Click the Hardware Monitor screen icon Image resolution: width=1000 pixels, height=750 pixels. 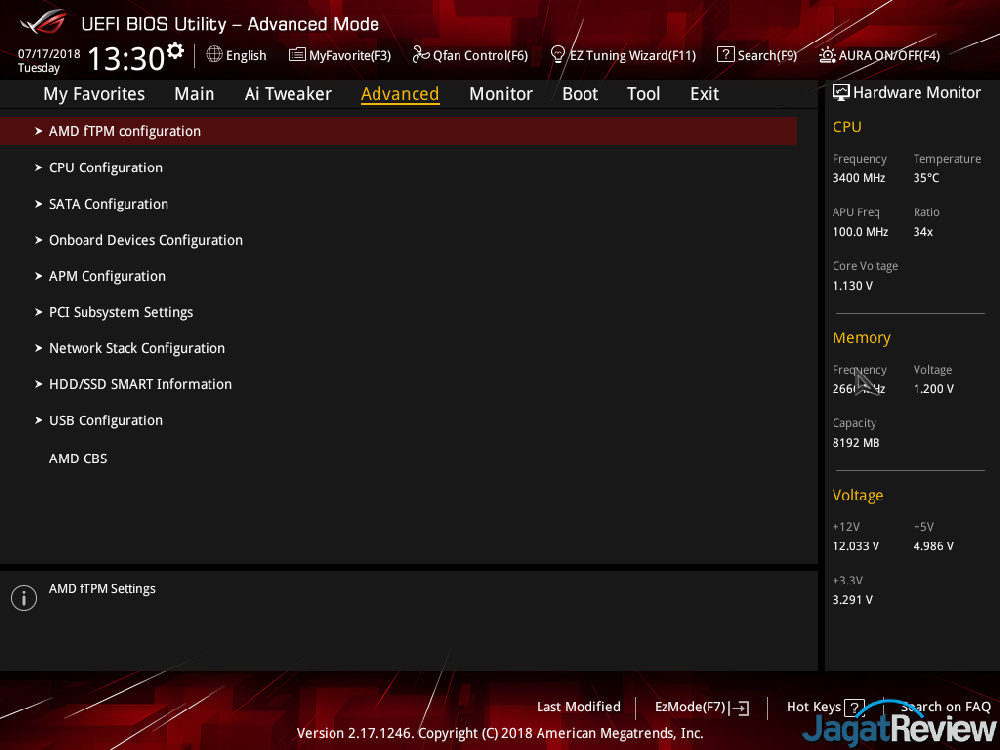pos(841,92)
